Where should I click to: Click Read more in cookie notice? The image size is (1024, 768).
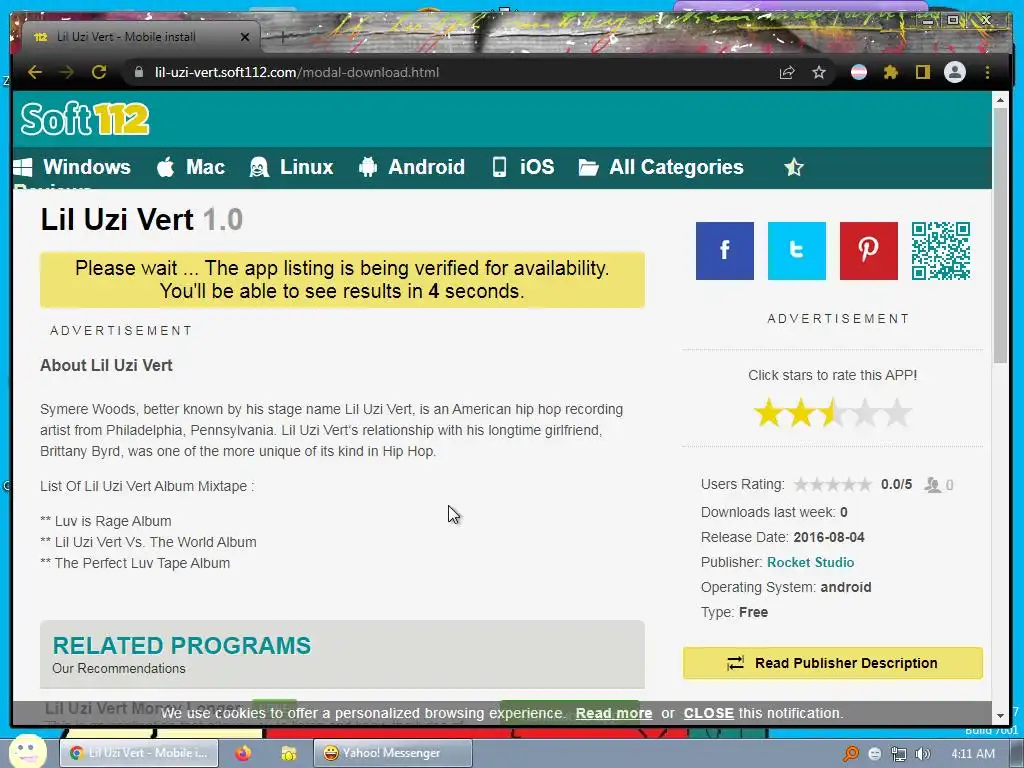point(614,713)
